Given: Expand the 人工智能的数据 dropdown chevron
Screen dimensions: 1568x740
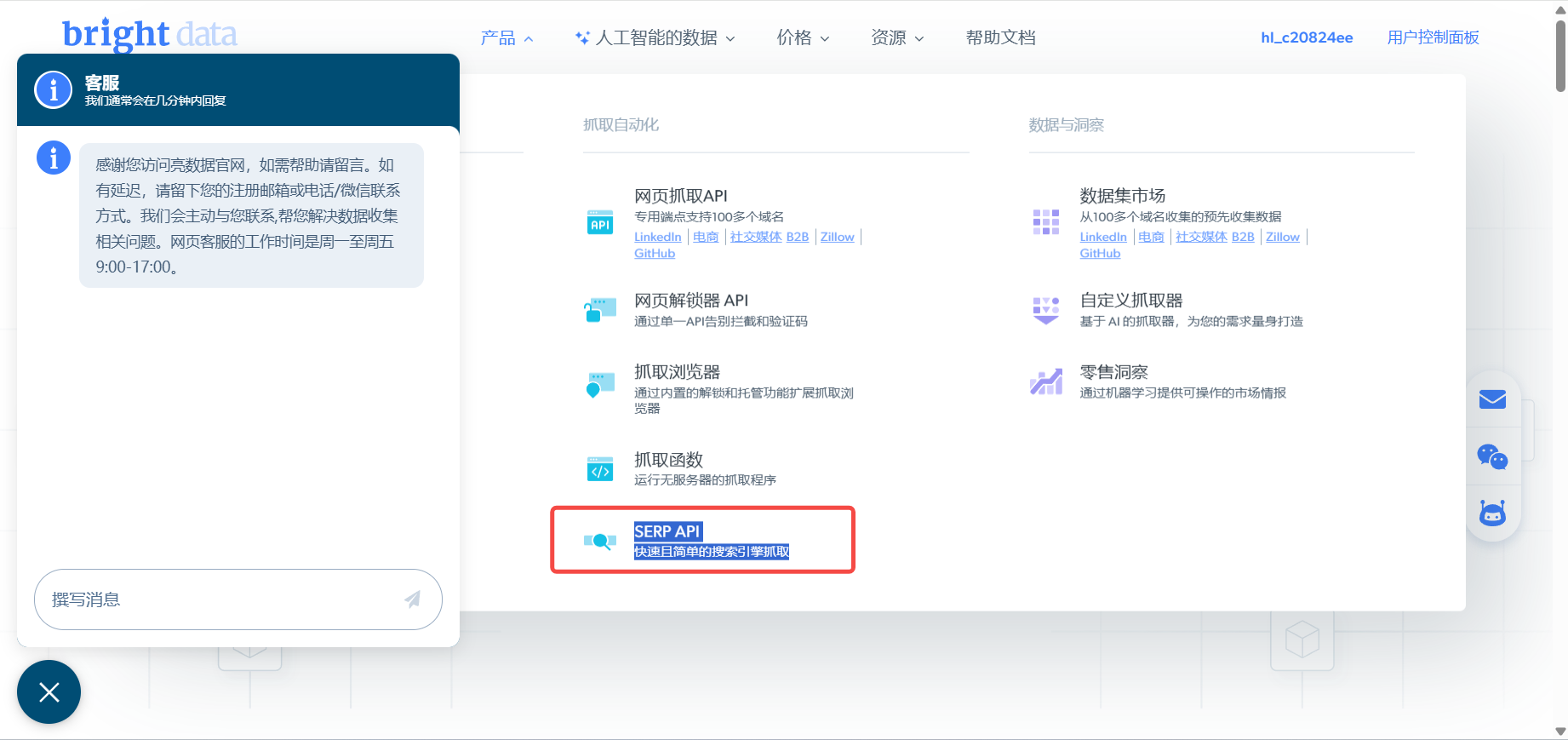Looking at the screenshot, I should (730, 39).
